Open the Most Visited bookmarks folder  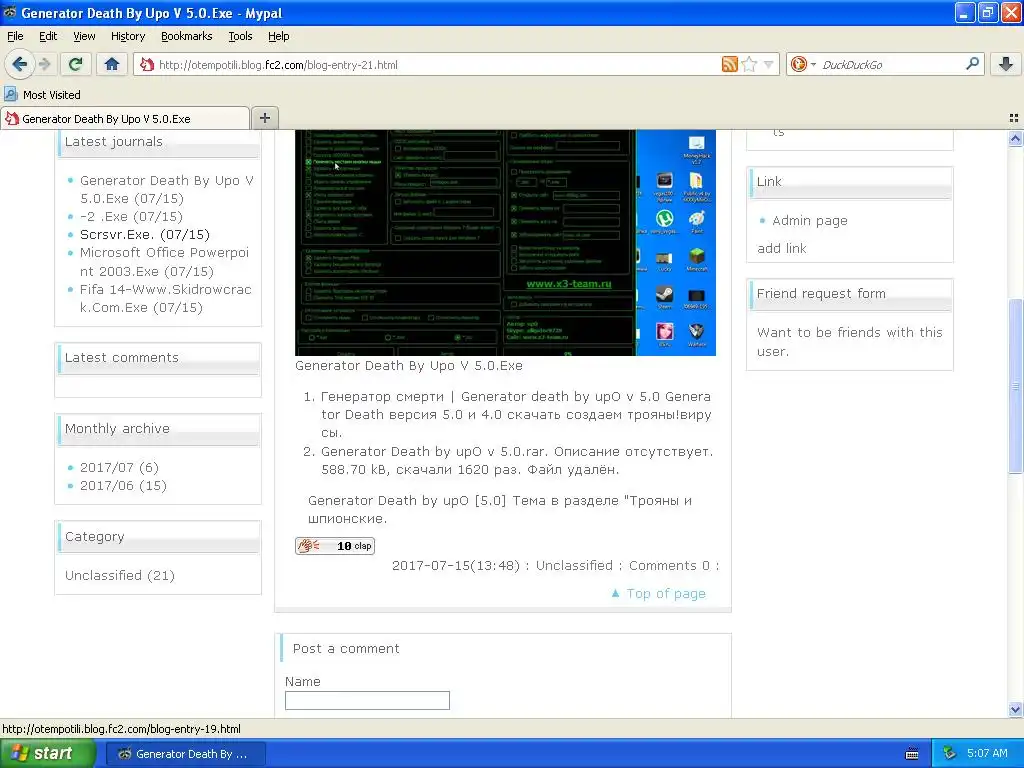[42, 95]
